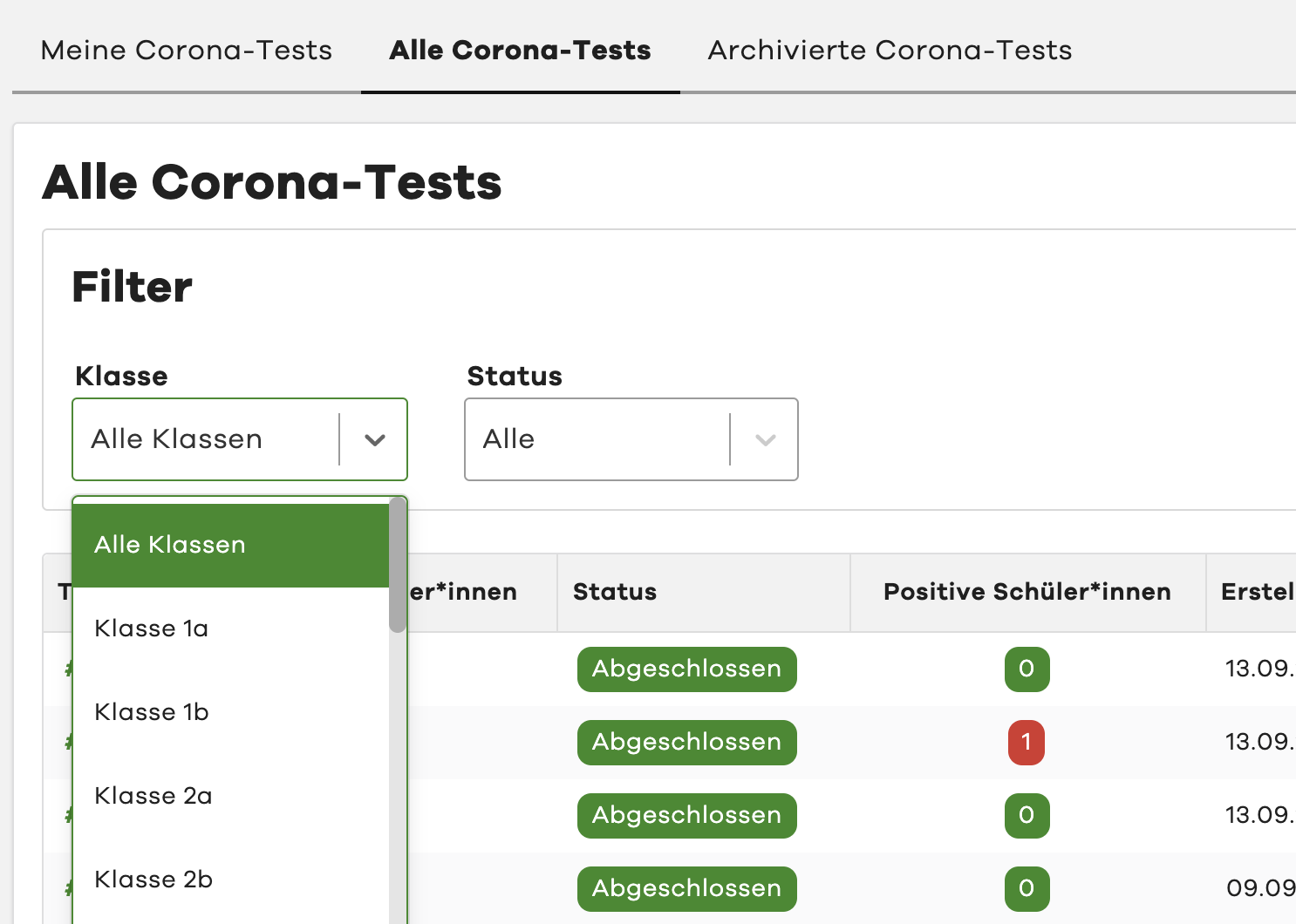Collapse the Klasse dropdown chevron
Screen dimensions: 1296x924
[375, 440]
